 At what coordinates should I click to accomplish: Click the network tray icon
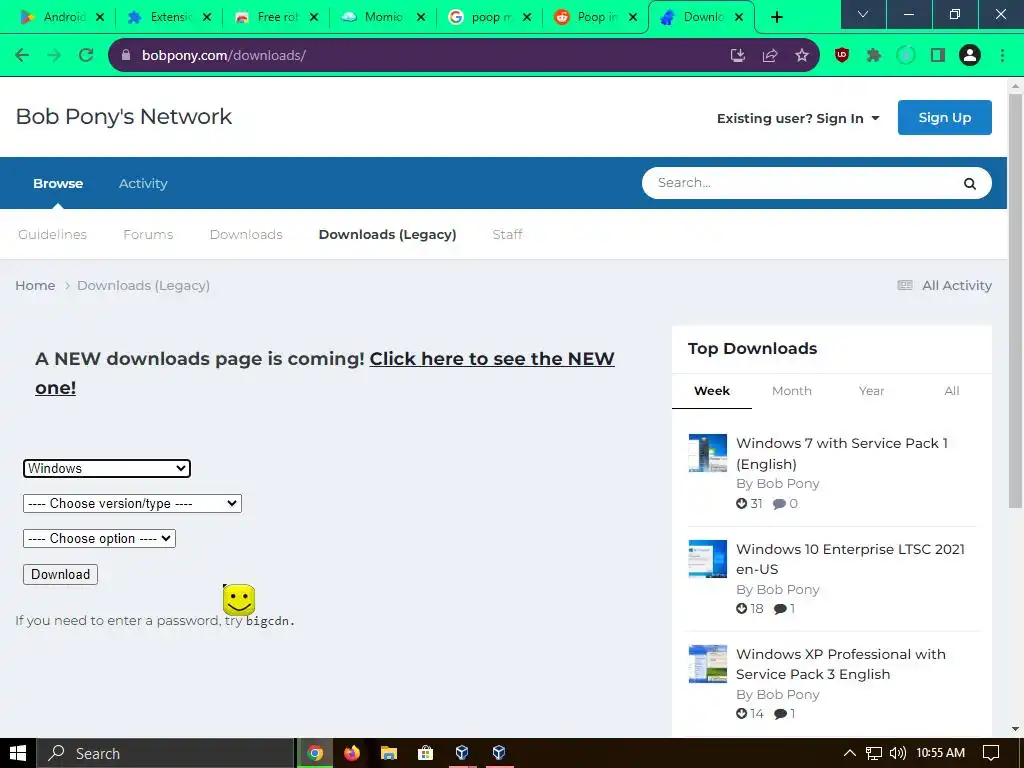(x=873, y=753)
